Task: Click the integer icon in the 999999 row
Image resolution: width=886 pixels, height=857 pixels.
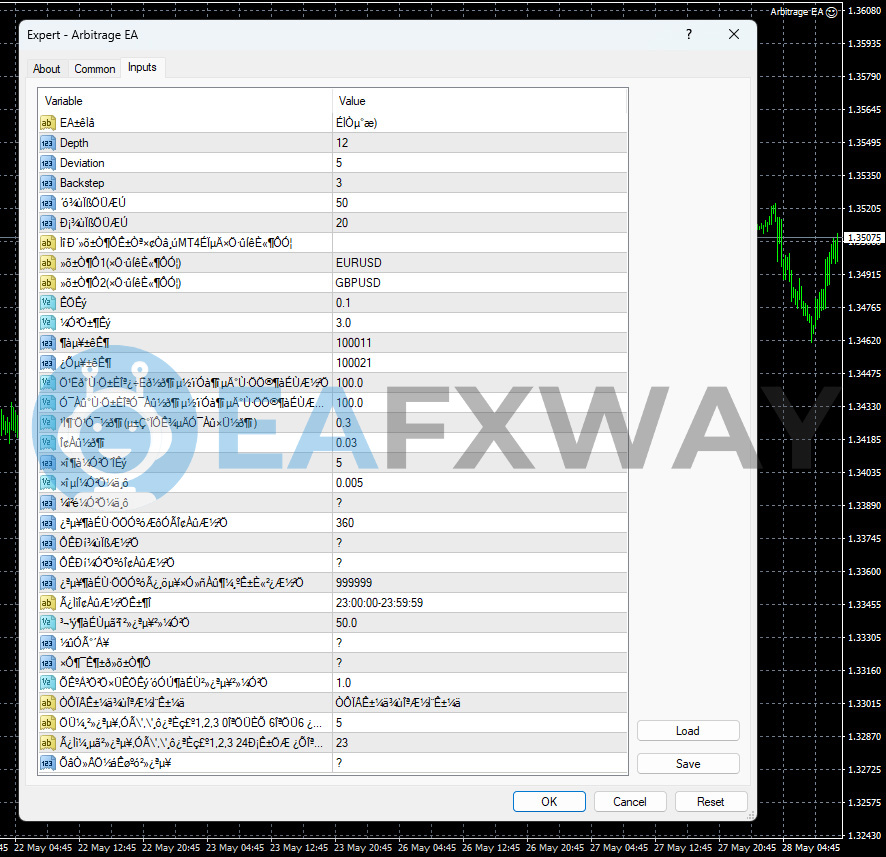Action: (x=47, y=583)
